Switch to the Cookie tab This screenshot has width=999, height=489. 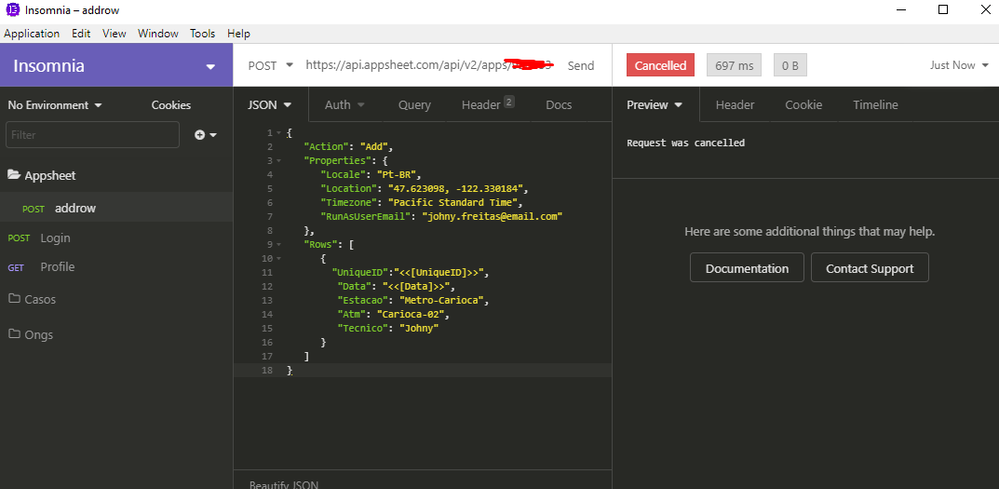click(x=803, y=105)
